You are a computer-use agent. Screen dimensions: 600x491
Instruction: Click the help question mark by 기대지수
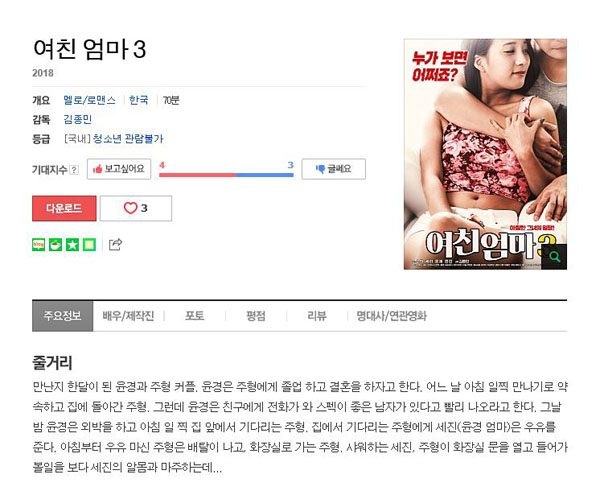coord(75,170)
